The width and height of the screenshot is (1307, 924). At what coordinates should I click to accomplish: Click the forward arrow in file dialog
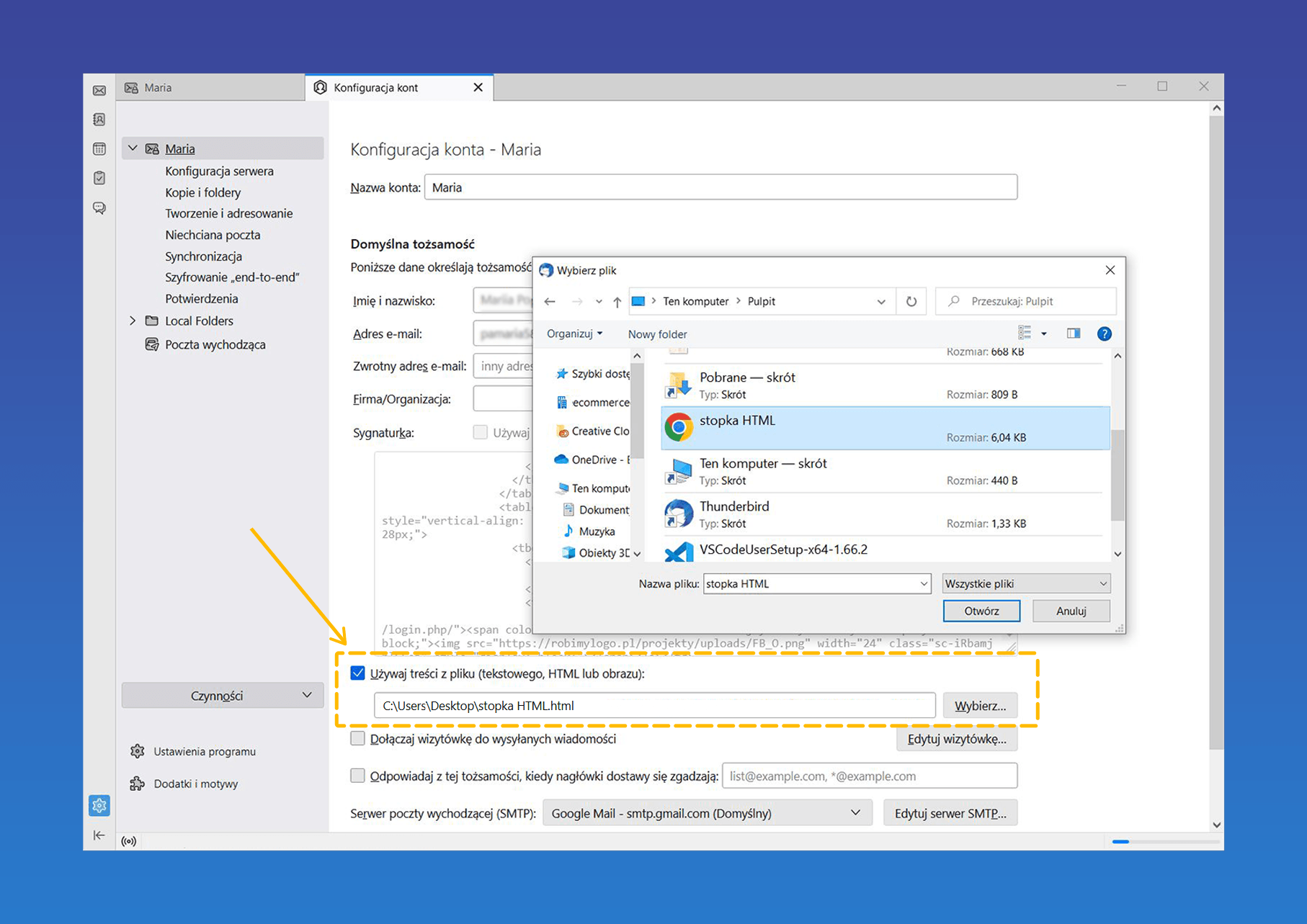click(x=576, y=302)
